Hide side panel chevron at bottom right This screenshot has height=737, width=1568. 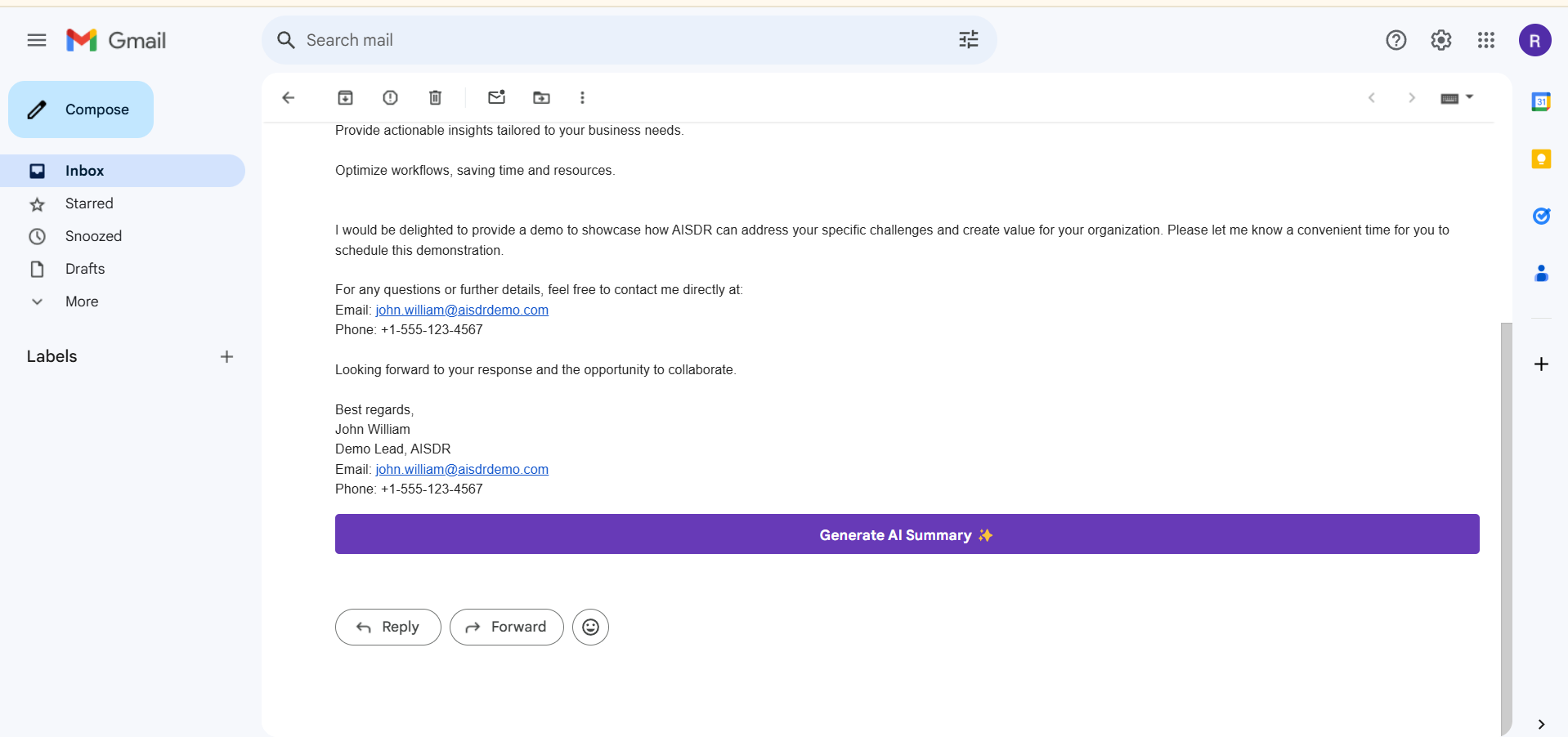click(x=1541, y=724)
